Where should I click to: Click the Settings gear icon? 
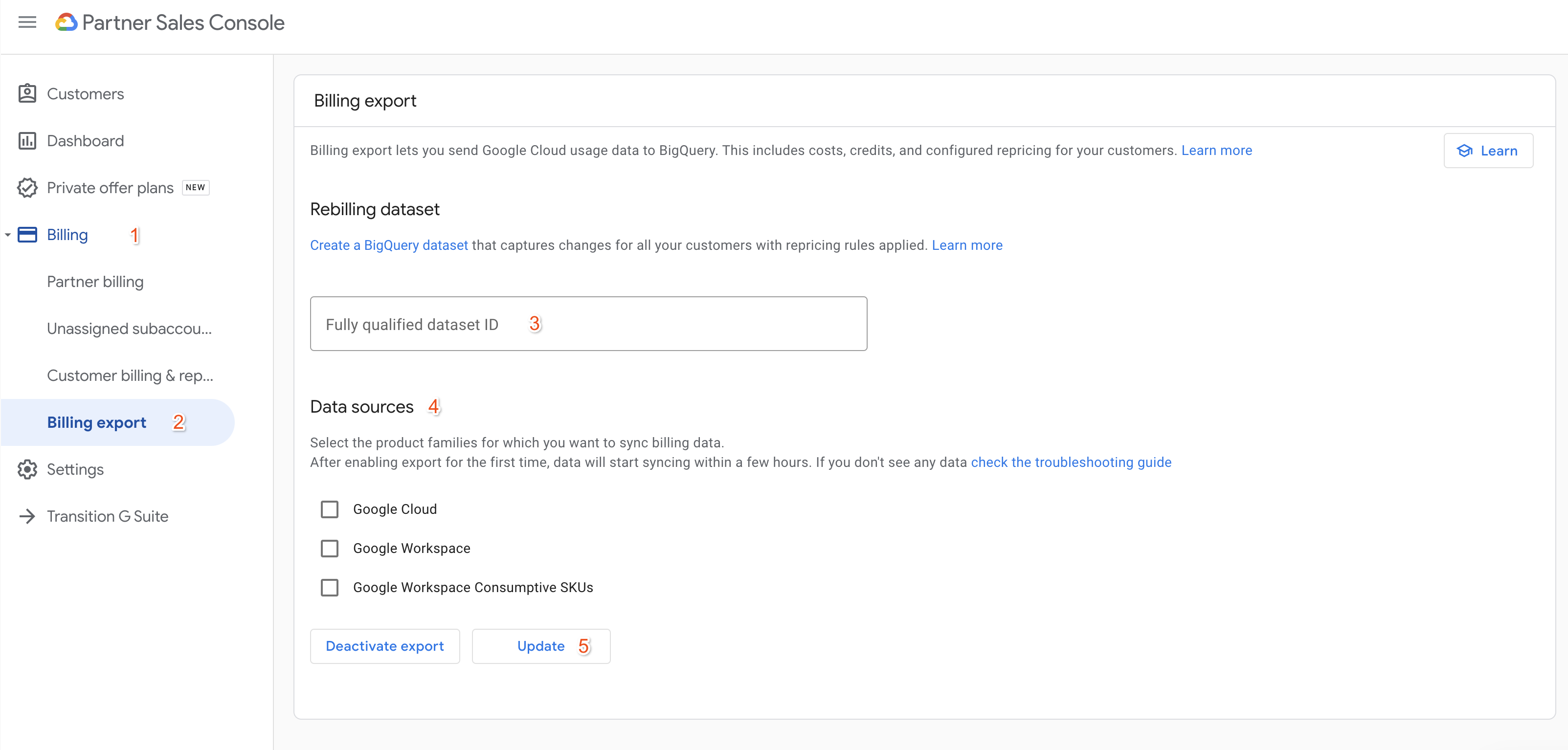pyautogui.click(x=28, y=468)
